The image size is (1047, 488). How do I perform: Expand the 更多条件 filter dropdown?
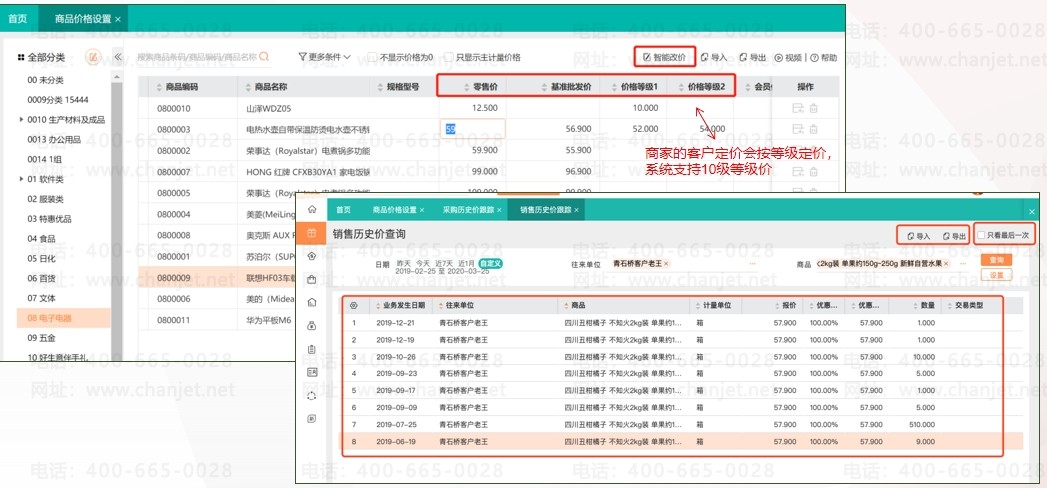coord(325,57)
